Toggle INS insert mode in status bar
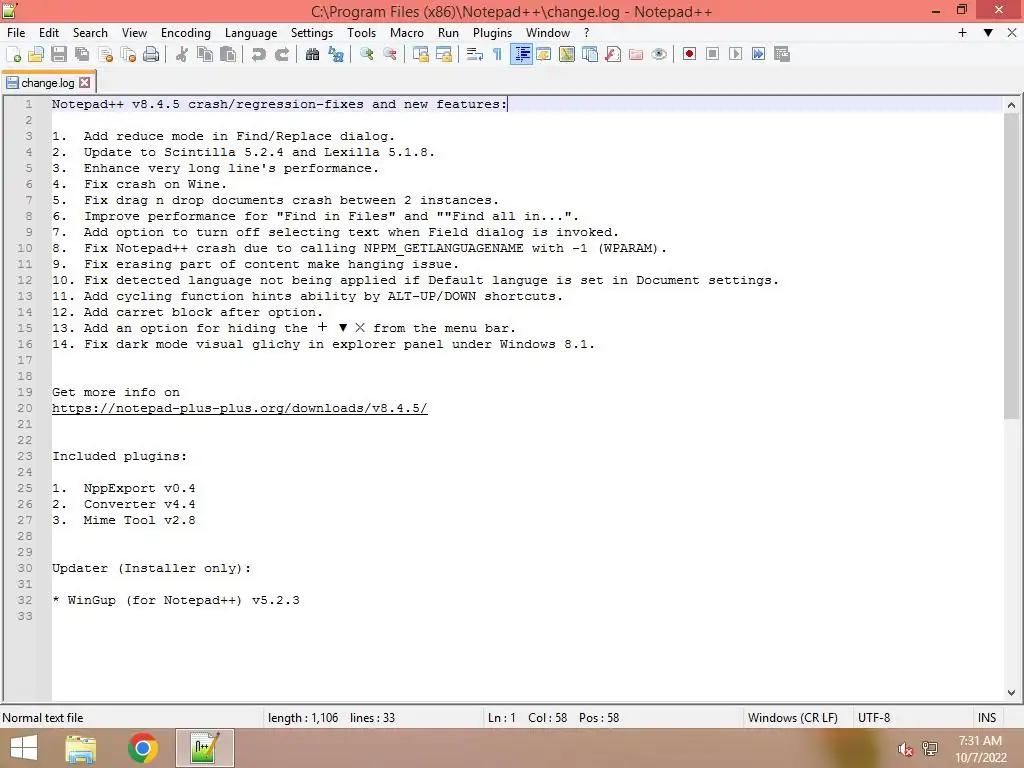 pos(987,718)
